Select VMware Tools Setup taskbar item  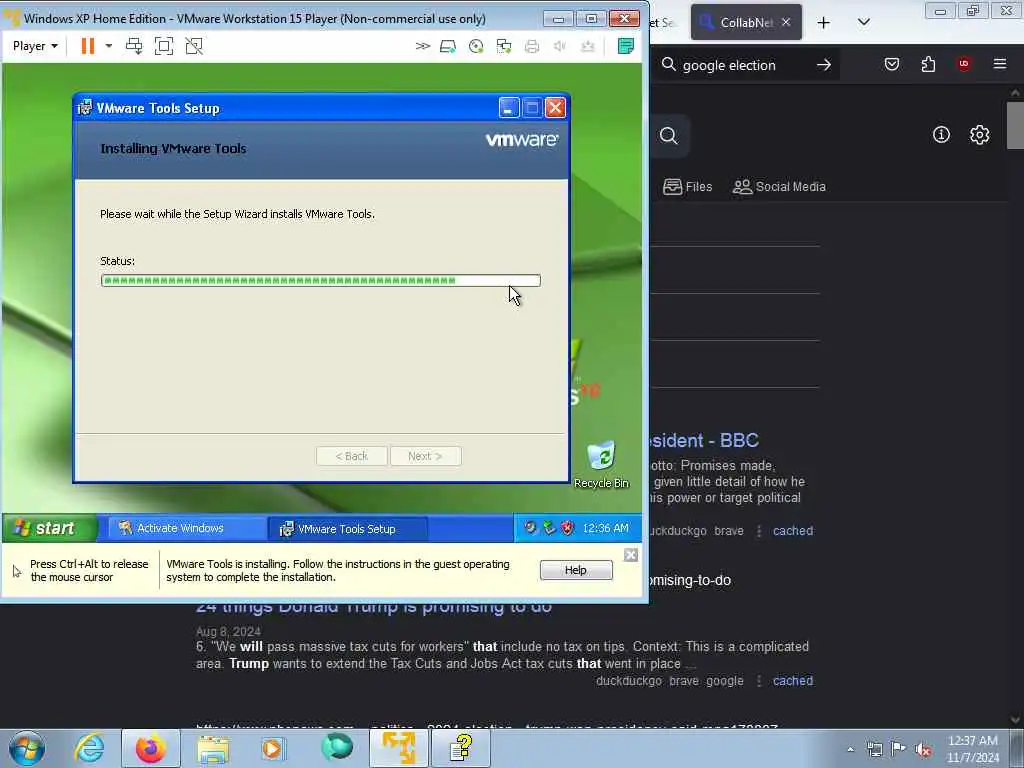coord(347,529)
